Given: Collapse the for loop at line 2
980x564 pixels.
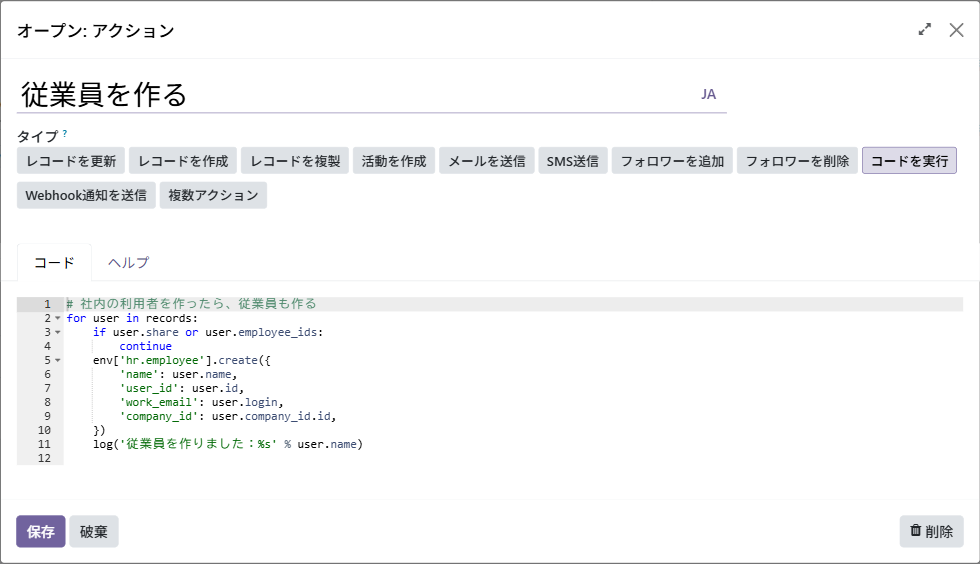Looking at the screenshot, I should point(58,318).
